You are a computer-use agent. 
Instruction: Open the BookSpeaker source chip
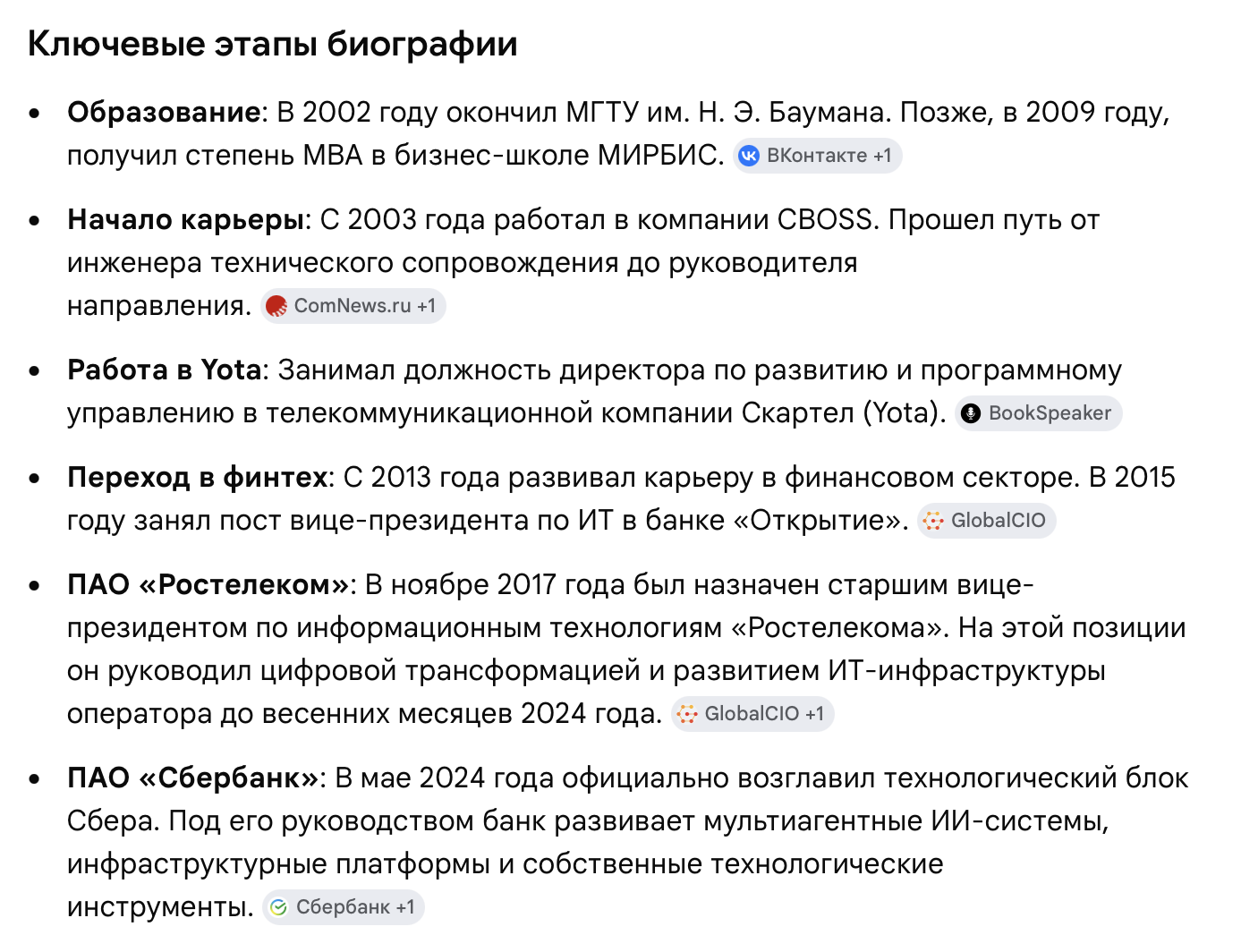[x=1038, y=413]
